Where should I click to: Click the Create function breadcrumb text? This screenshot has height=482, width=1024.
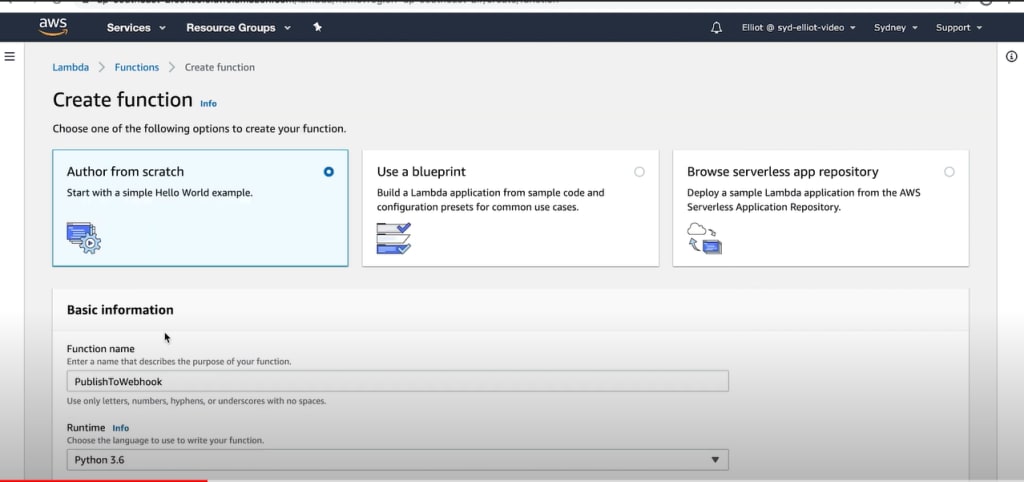click(x=219, y=67)
